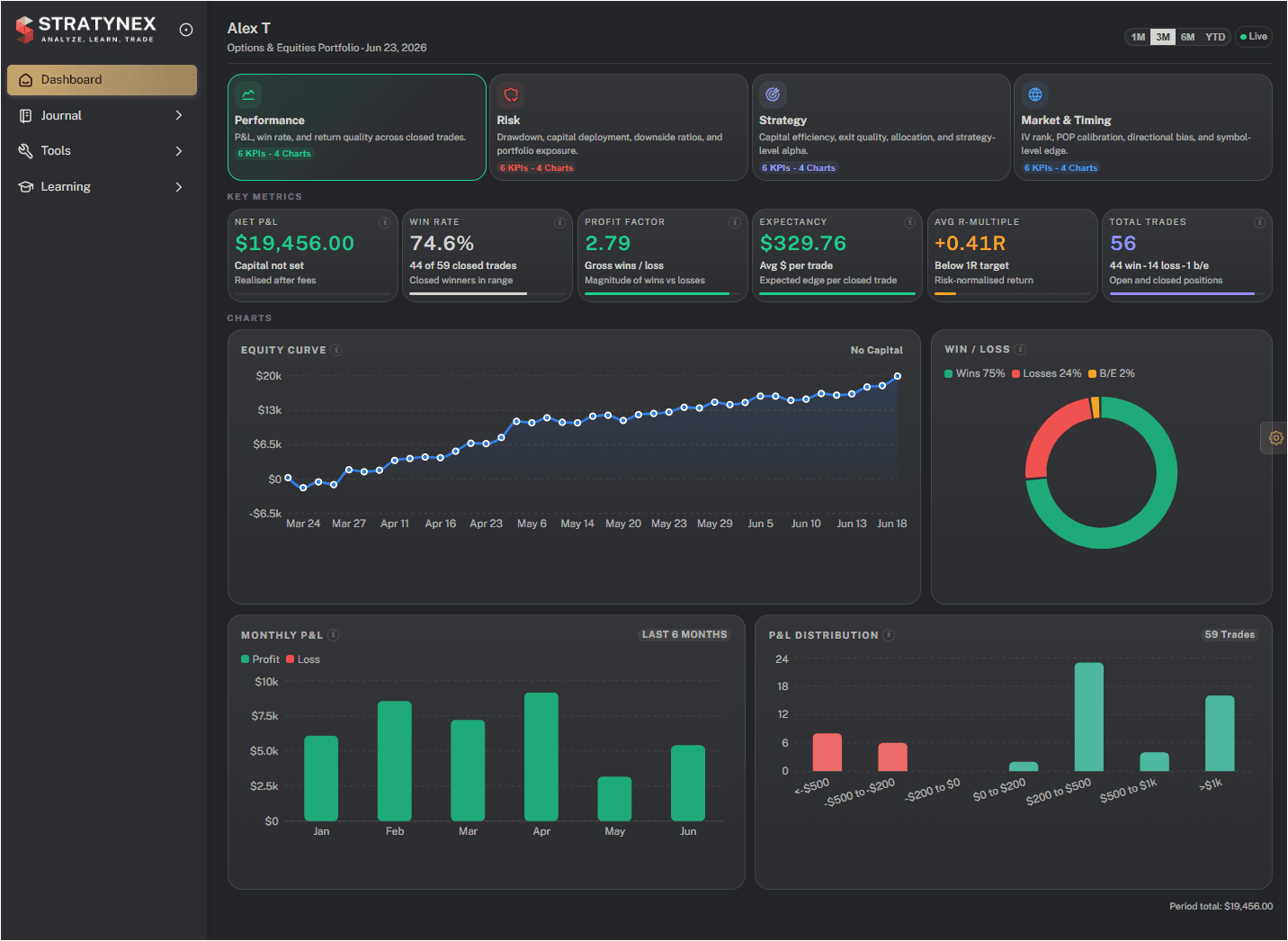Click the 59 Trades badge
The height and width of the screenshot is (941, 1288).
coord(1230,635)
